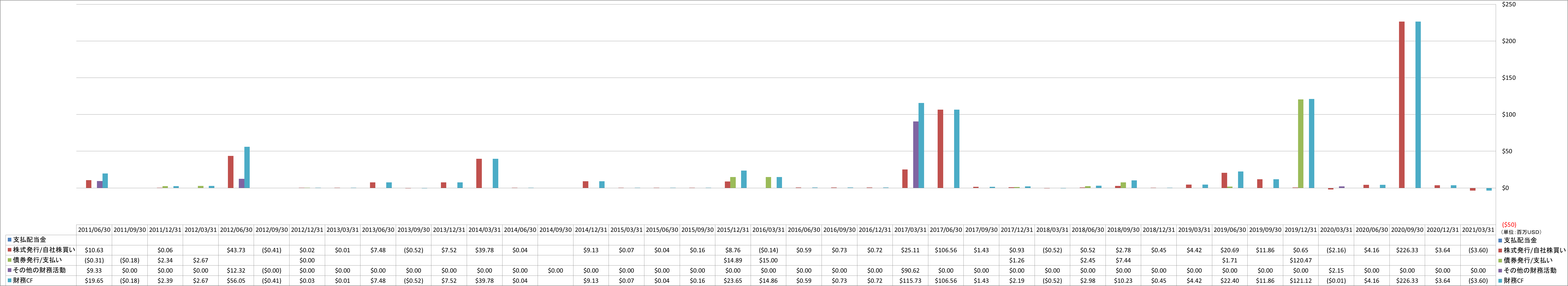Click the $10.23 cell

point(1123,280)
